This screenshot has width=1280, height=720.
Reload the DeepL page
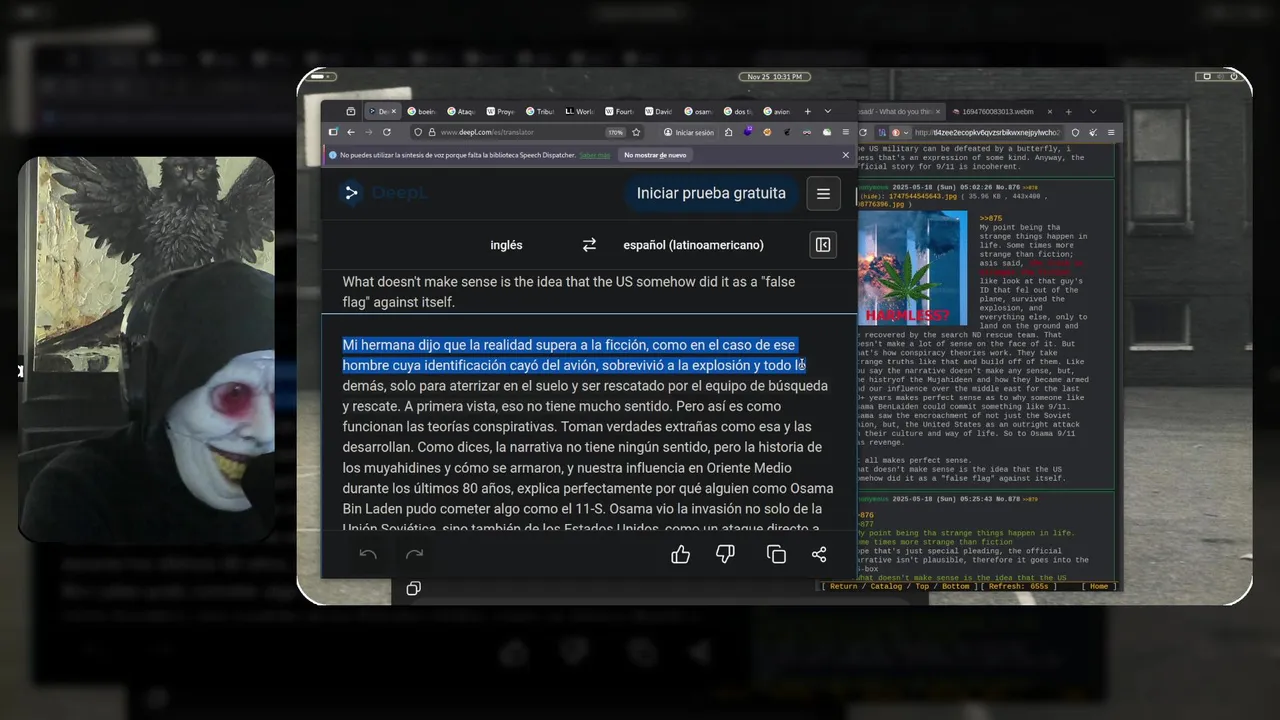(x=386, y=132)
